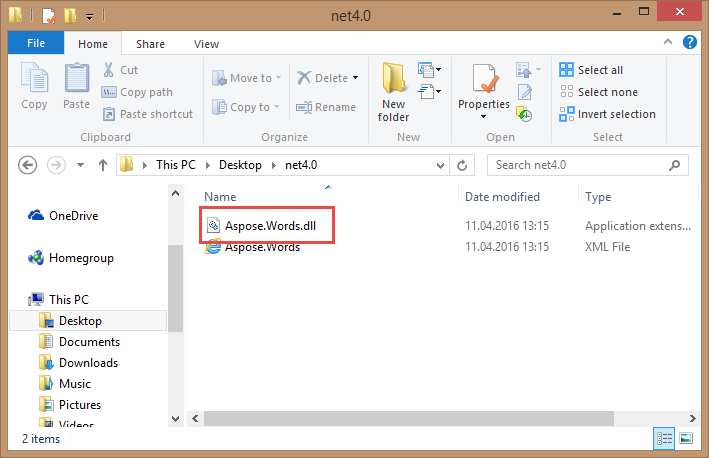
Task: Open Homegroup in the navigation pane
Action: point(71,258)
